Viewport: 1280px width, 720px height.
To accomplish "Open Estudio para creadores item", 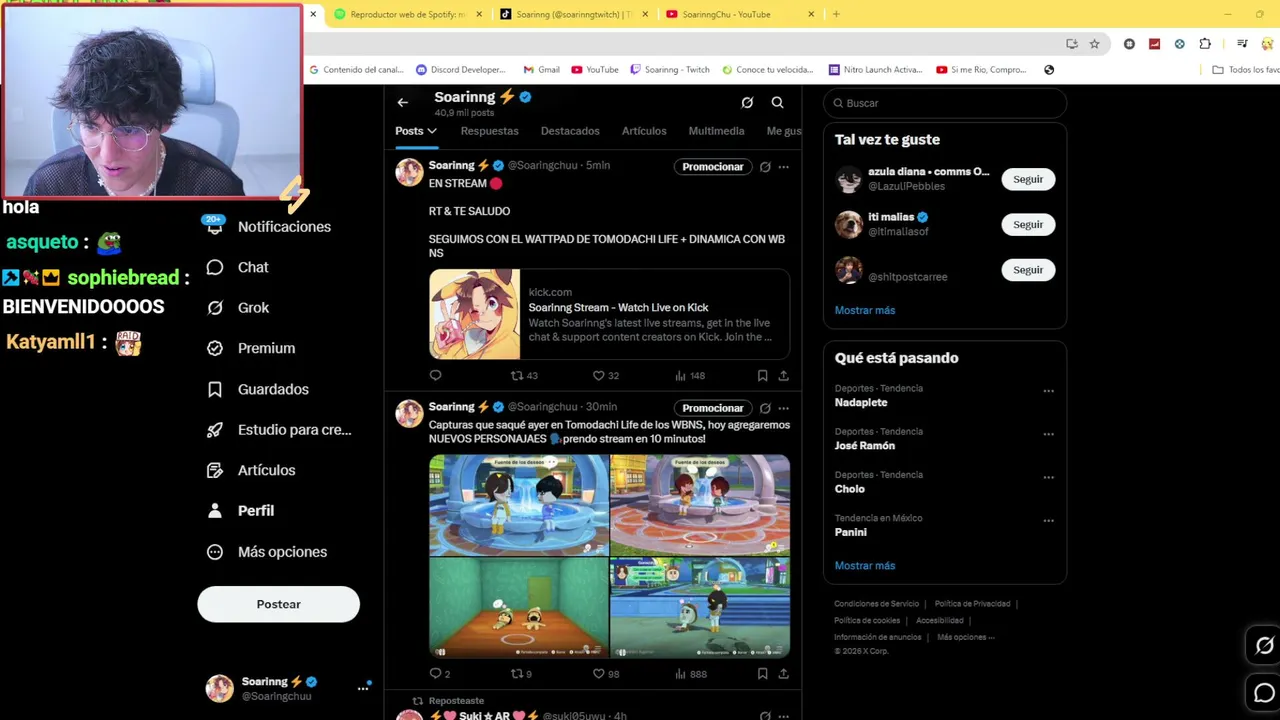I will 279,430.
